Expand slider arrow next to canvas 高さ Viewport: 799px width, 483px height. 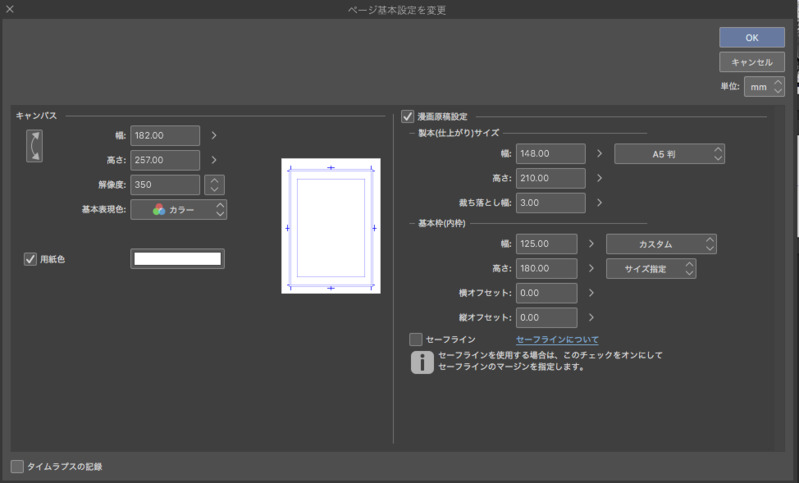[x=214, y=160]
